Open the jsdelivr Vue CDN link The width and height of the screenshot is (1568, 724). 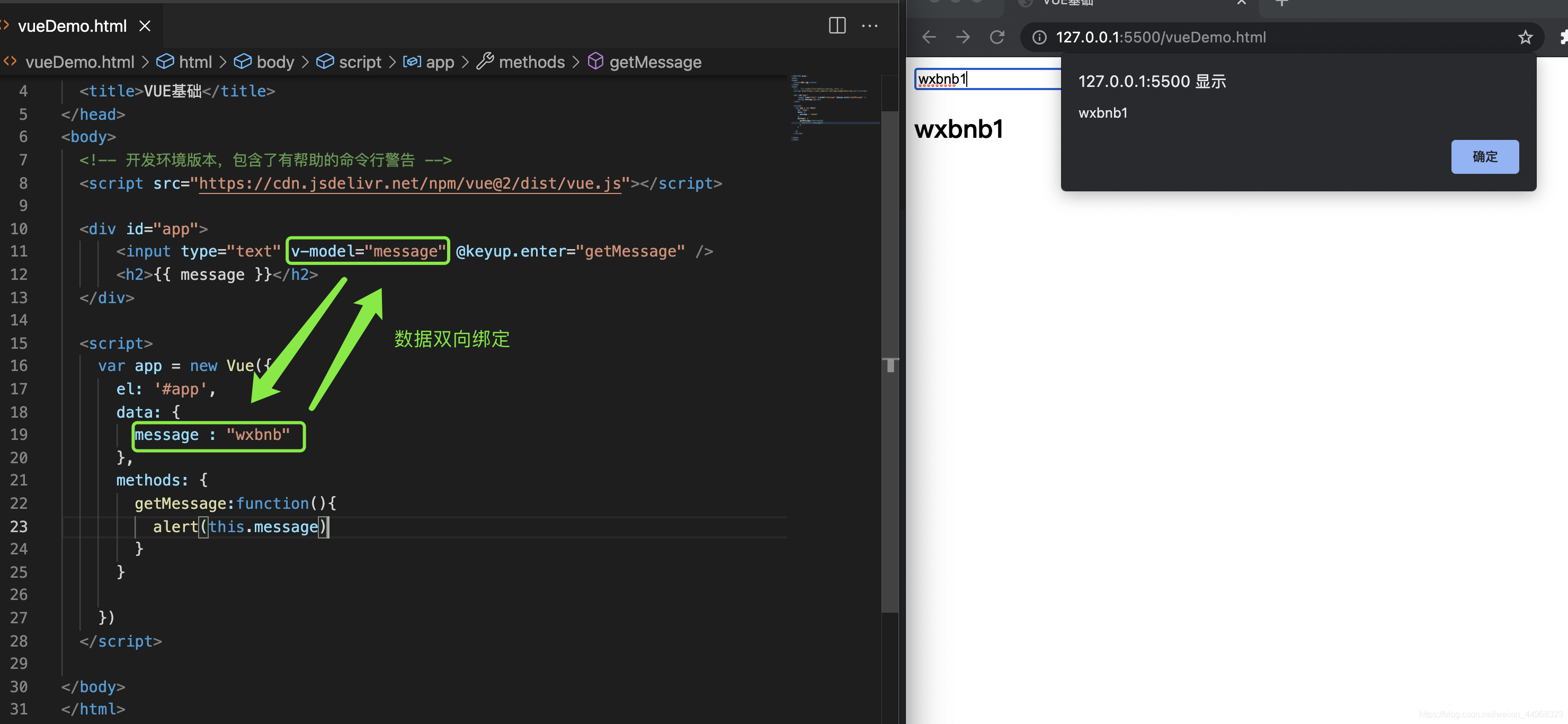pyautogui.click(x=409, y=183)
